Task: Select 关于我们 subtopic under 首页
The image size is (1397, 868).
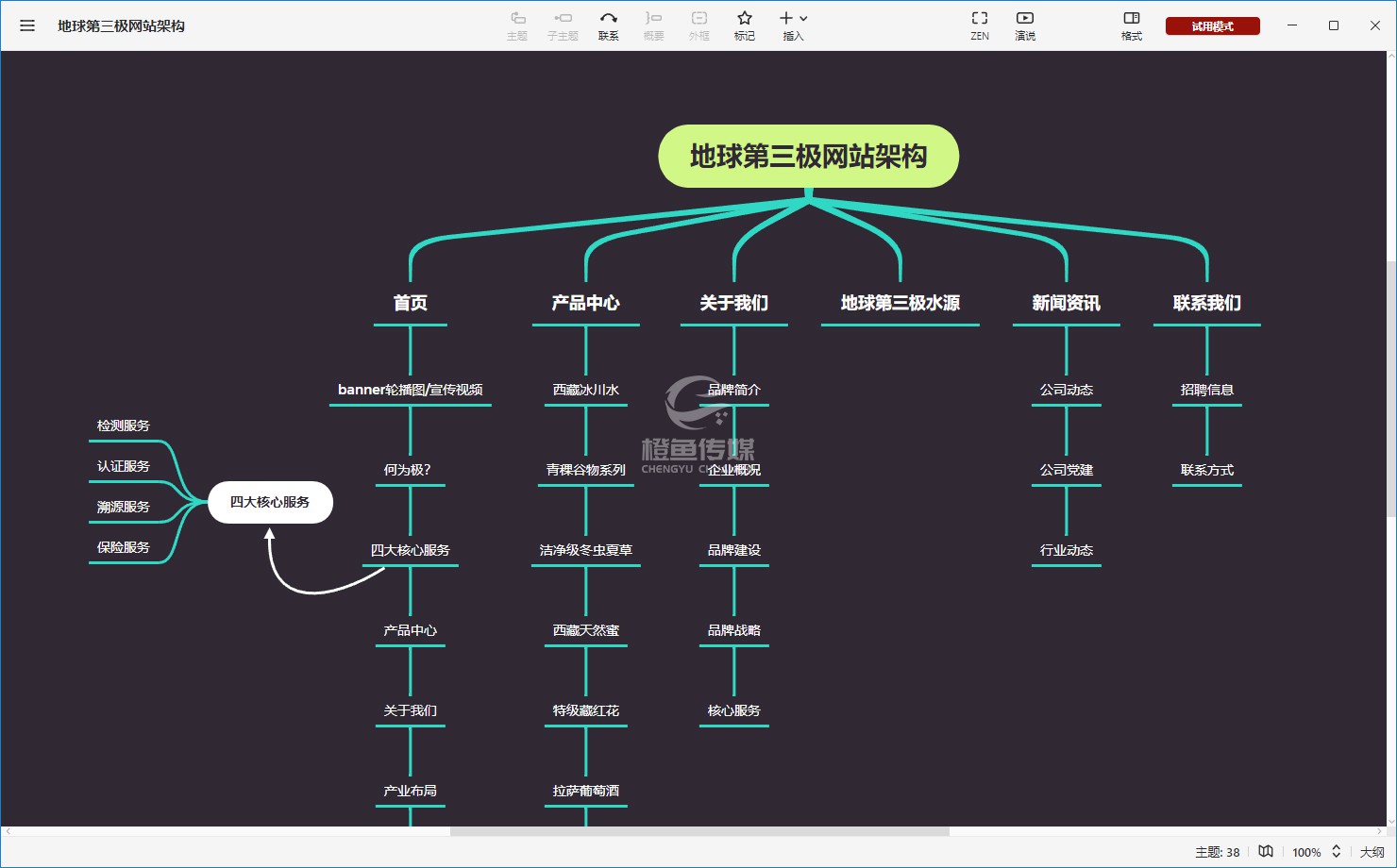Action: click(x=411, y=710)
